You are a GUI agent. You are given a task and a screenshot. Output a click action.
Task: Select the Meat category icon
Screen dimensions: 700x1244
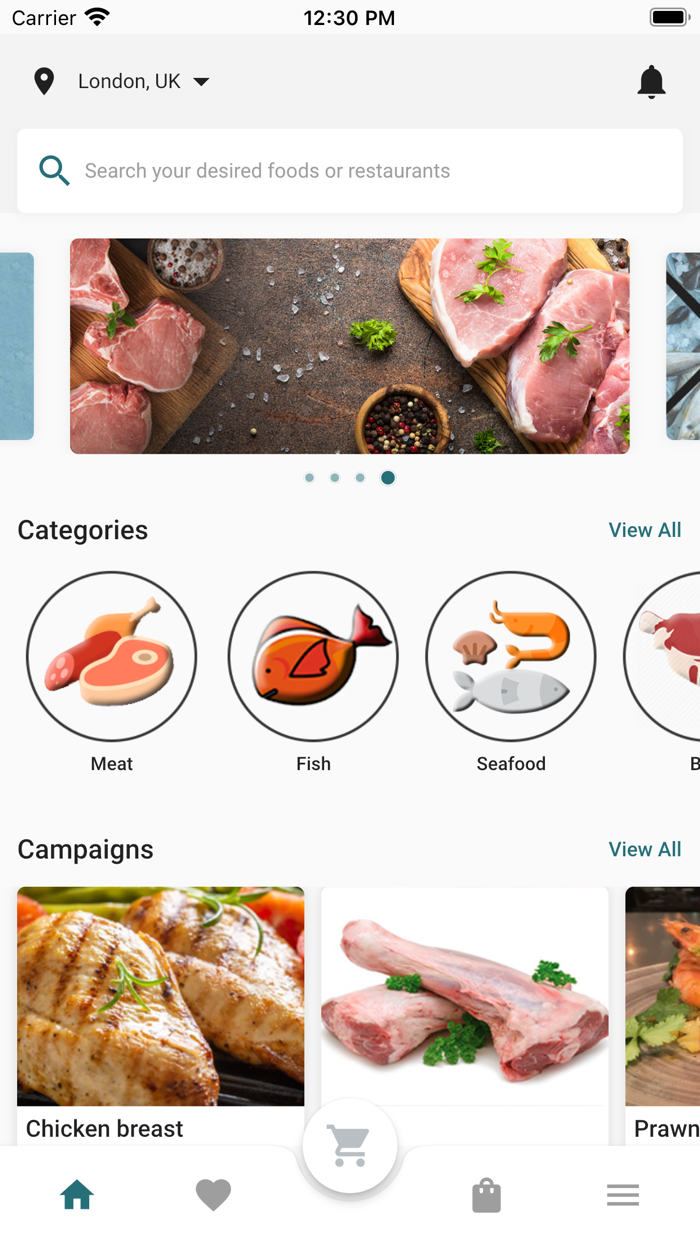pos(111,657)
